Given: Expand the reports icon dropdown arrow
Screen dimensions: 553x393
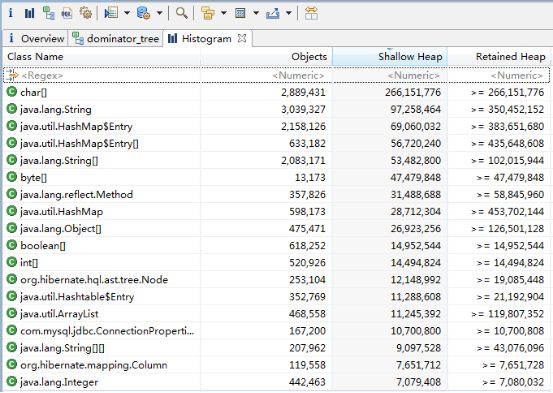Looking at the screenshot, I should [127, 13].
